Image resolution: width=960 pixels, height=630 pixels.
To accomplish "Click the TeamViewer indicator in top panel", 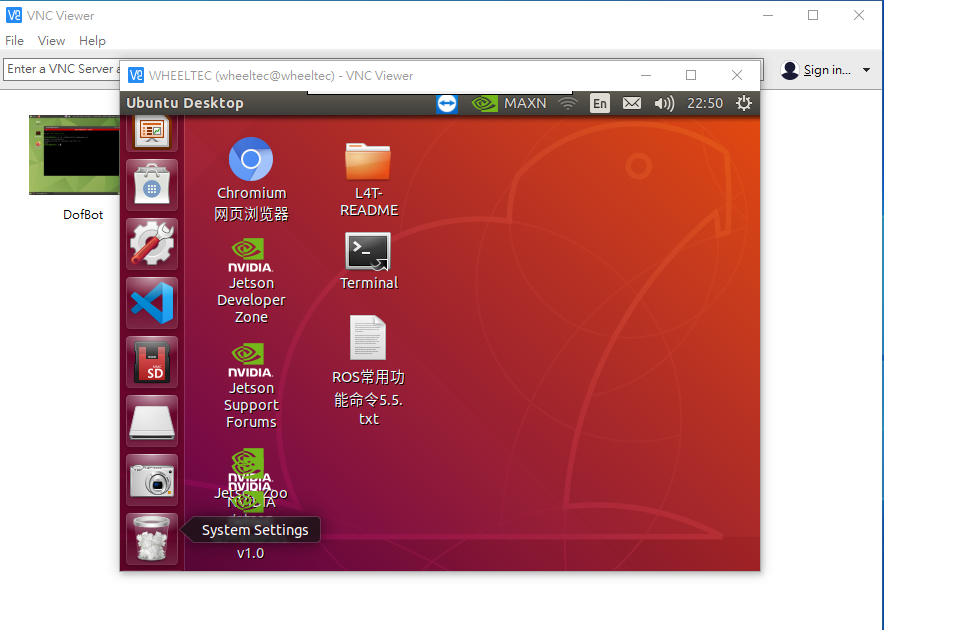I will click(447, 103).
